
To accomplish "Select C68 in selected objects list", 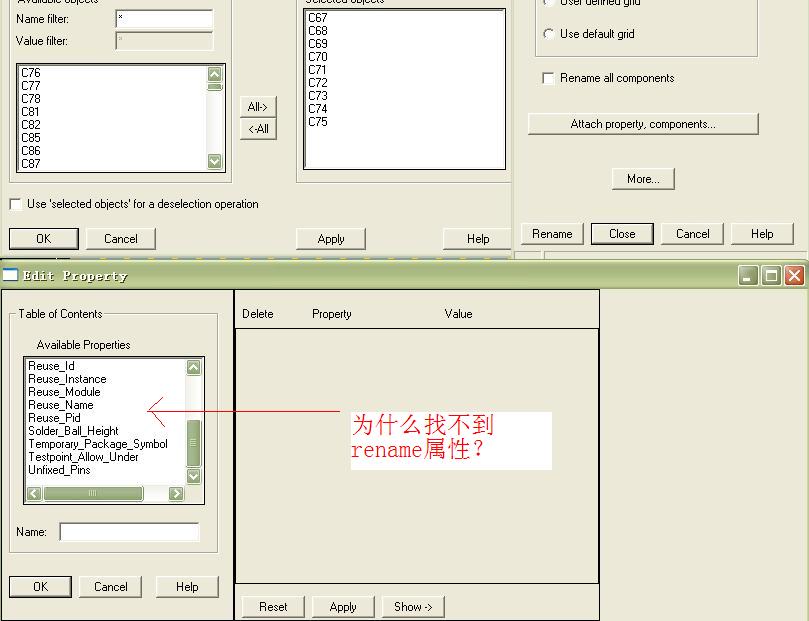I will (318, 30).
